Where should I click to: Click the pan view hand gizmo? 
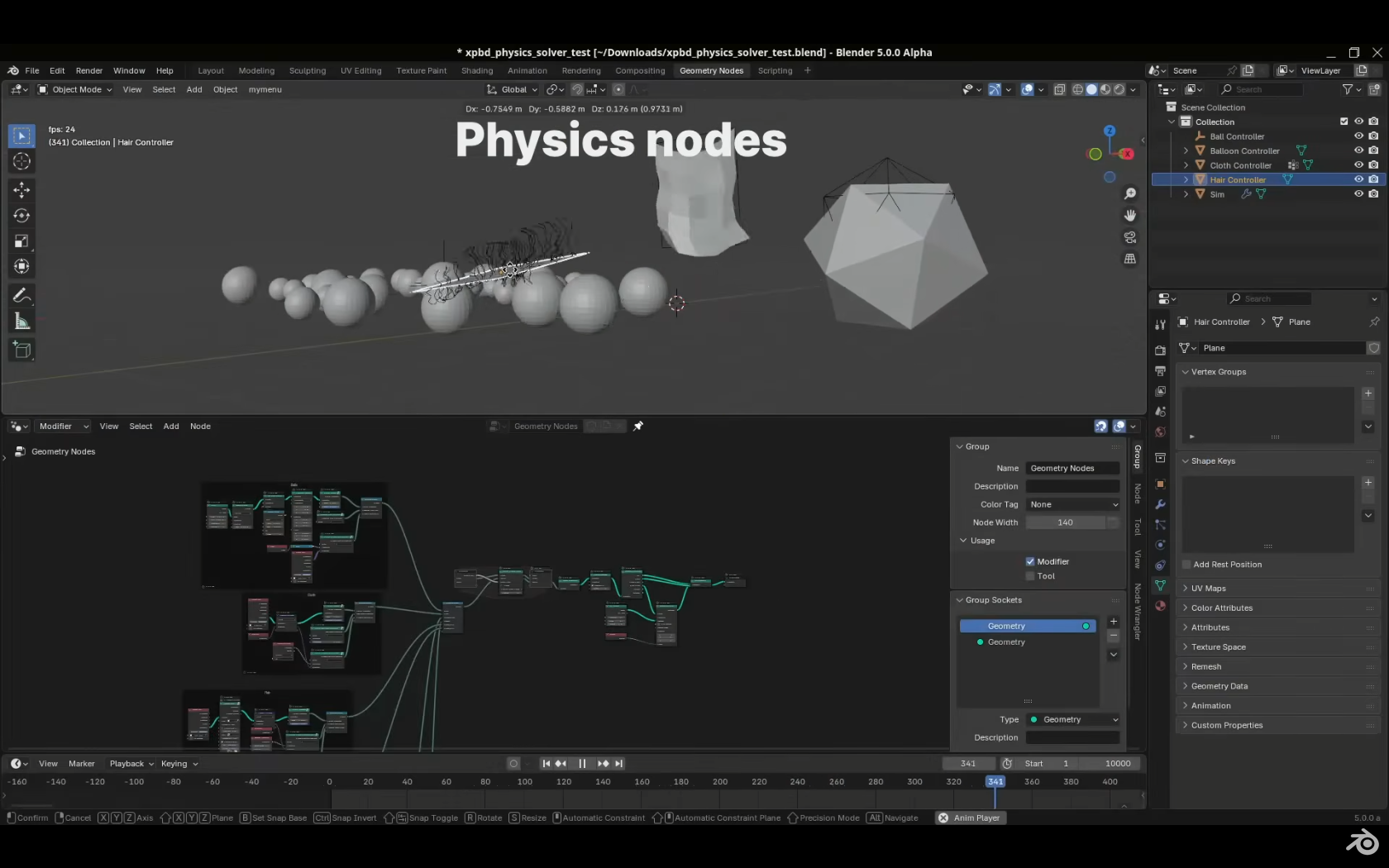[x=1130, y=215]
